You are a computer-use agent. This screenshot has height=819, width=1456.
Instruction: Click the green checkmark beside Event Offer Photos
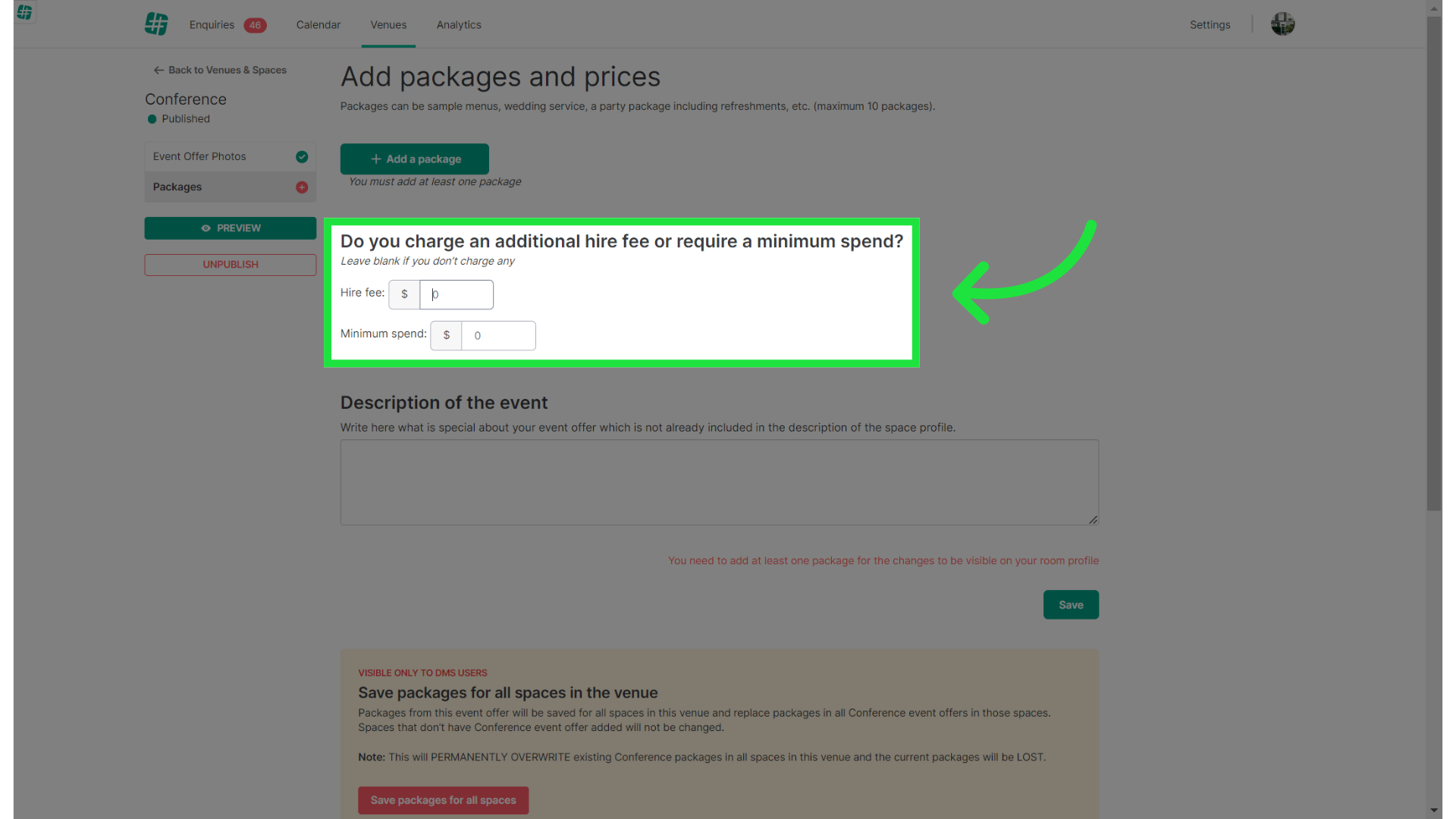tap(302, 157)
